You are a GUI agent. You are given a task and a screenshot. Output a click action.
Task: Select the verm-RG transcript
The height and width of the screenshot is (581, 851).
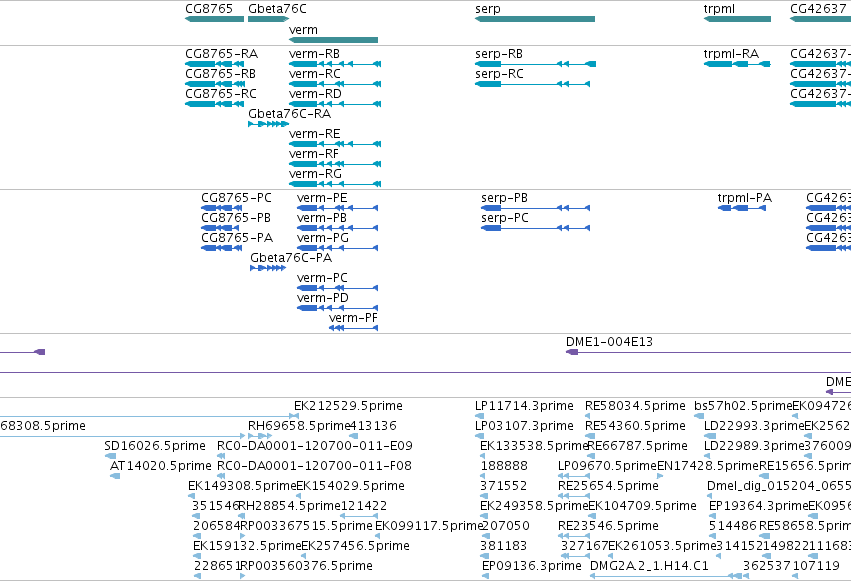pyautogui.click(x=335, y=184)
